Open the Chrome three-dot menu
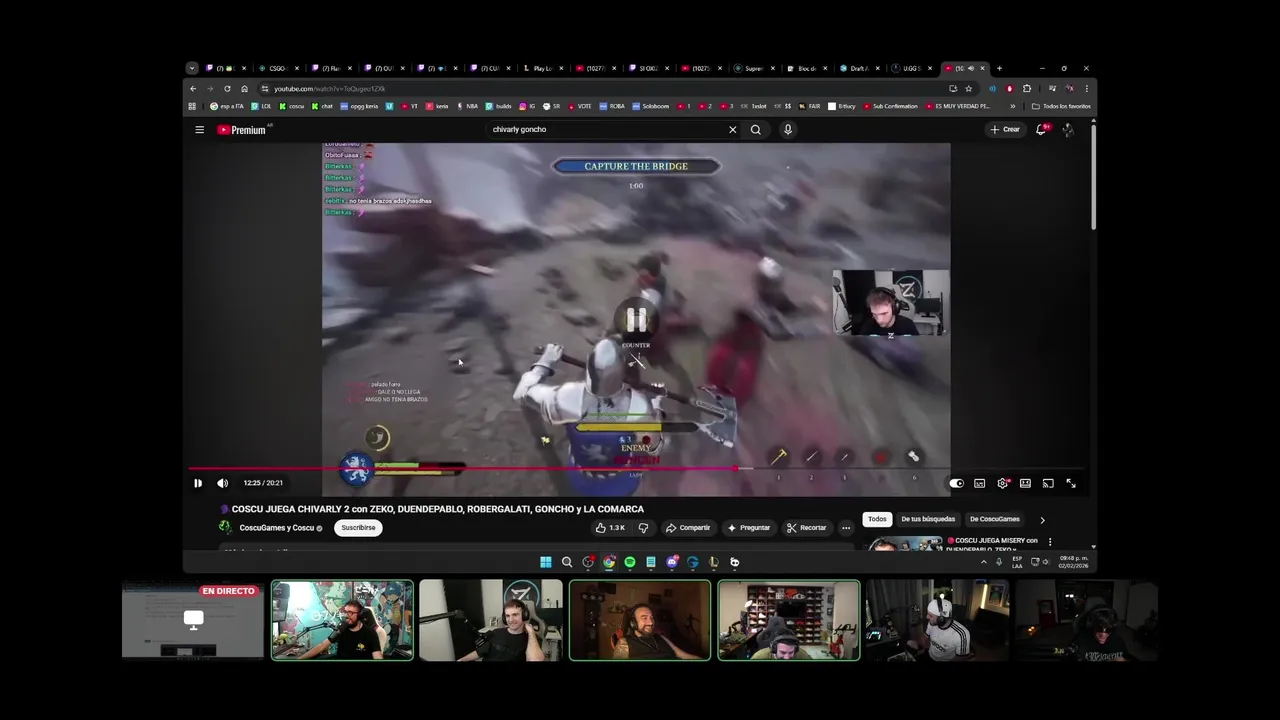Viewport: 1280px width, 720px height. [1087, 88]
